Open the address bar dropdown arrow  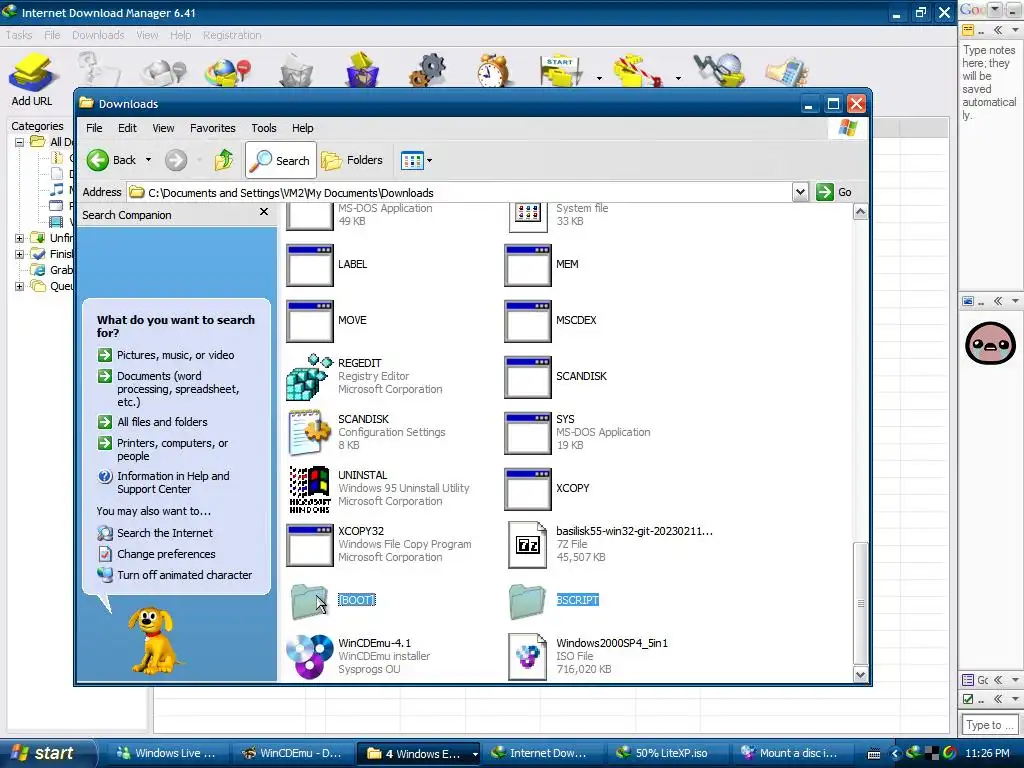pos(801,192)
